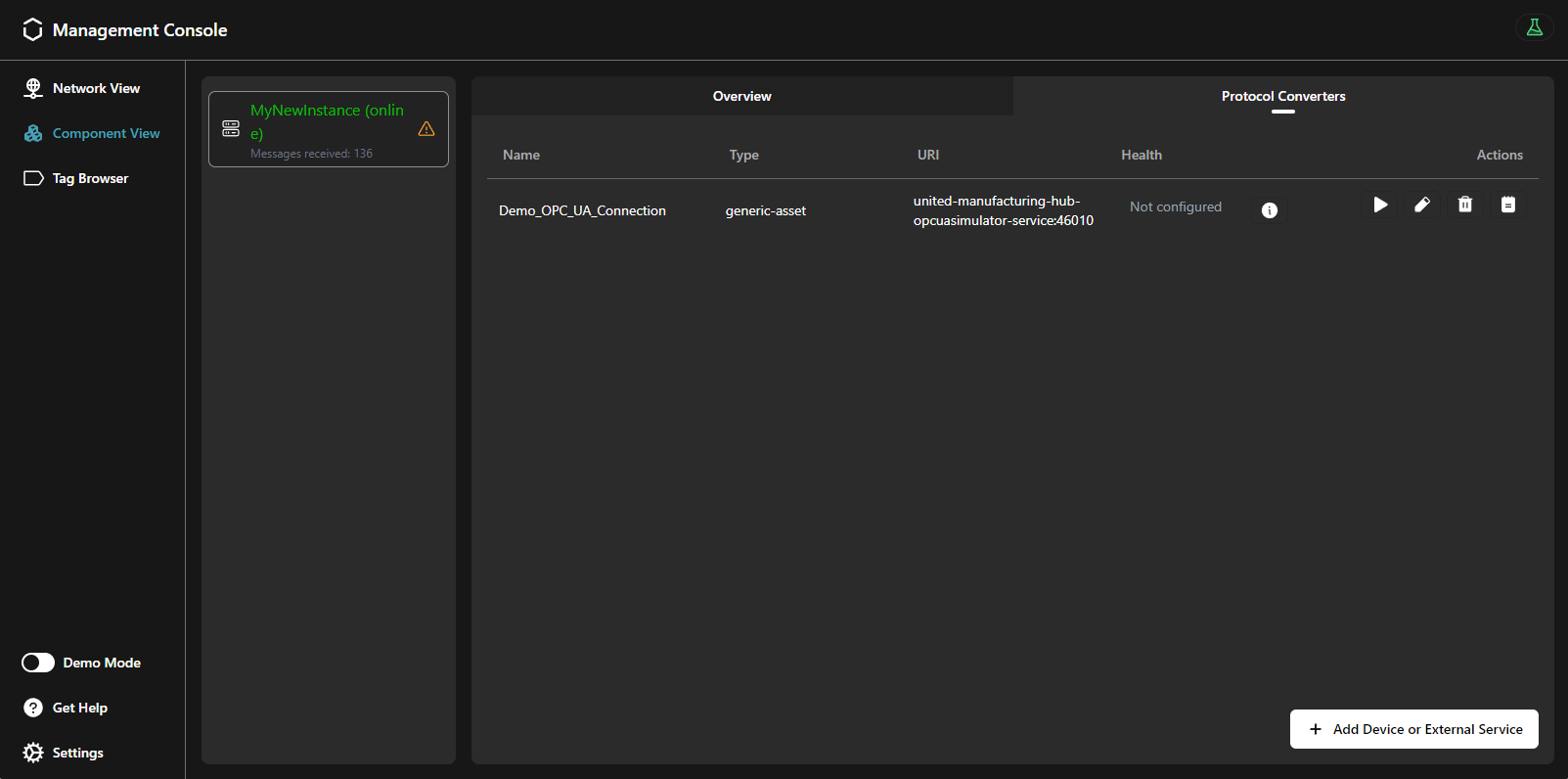Click the green flask icon in header
Screen dimensions: 1568x779
[1534, 27]
